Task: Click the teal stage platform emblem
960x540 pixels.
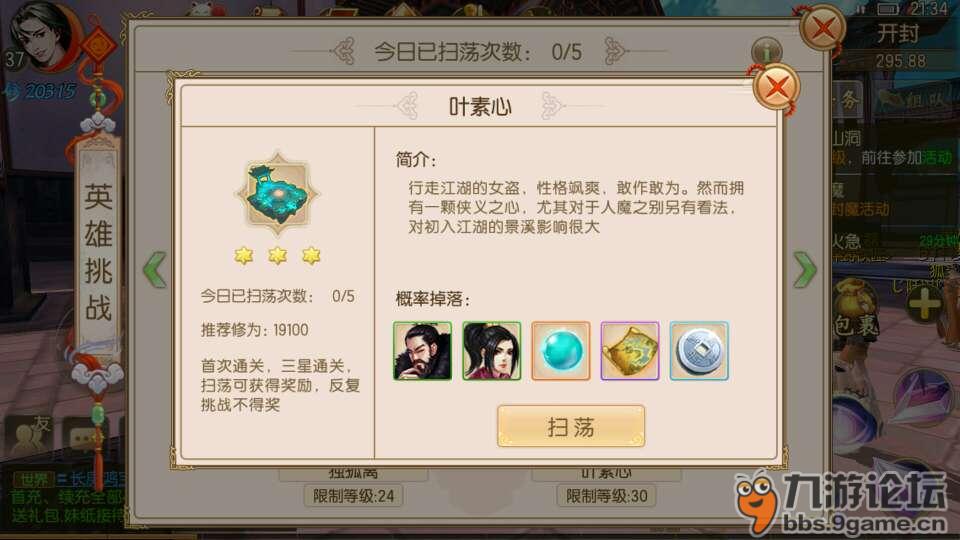Action: tap(278, 194)
